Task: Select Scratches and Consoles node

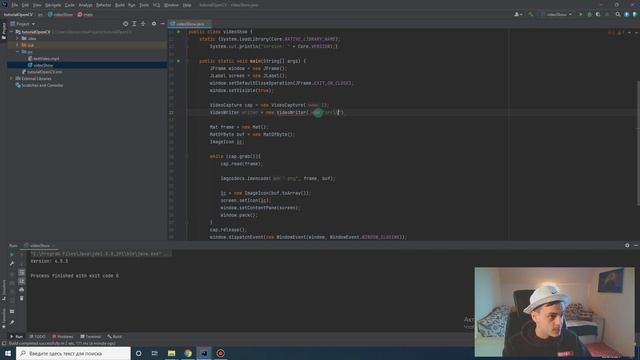Action: pyautogui.click(x=39, y=85)
